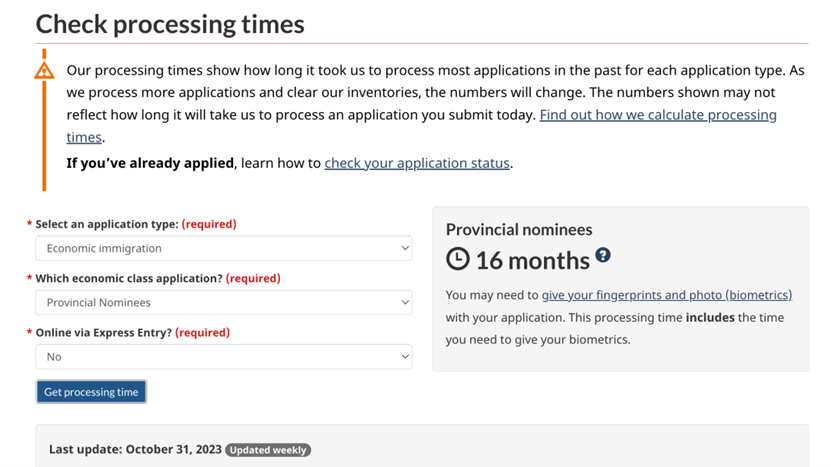Click the clock icon beside 16 months
Viewport: 831px width, 467px height.
[457, 259]
